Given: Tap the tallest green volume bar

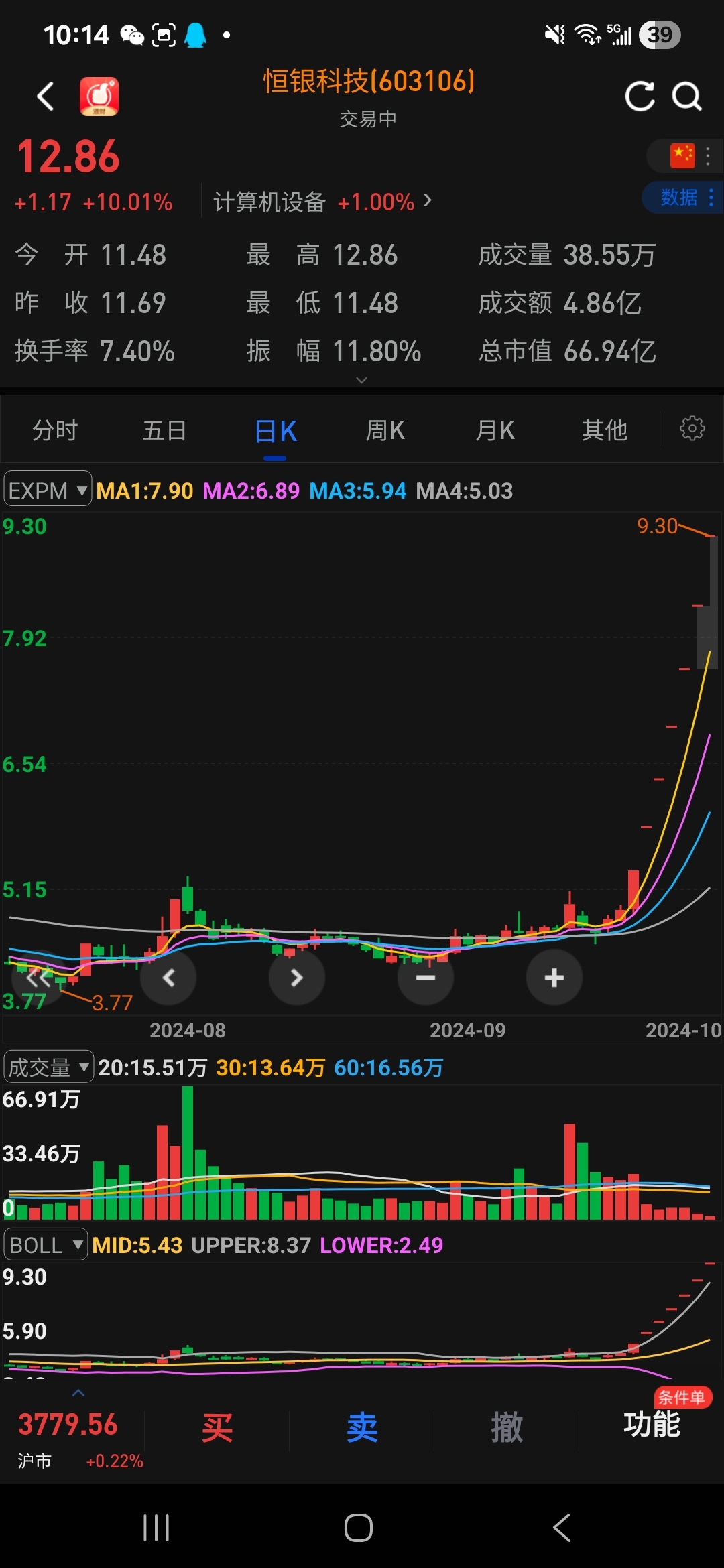Looking at the screenshot, I should click(x=188, y=1153).
